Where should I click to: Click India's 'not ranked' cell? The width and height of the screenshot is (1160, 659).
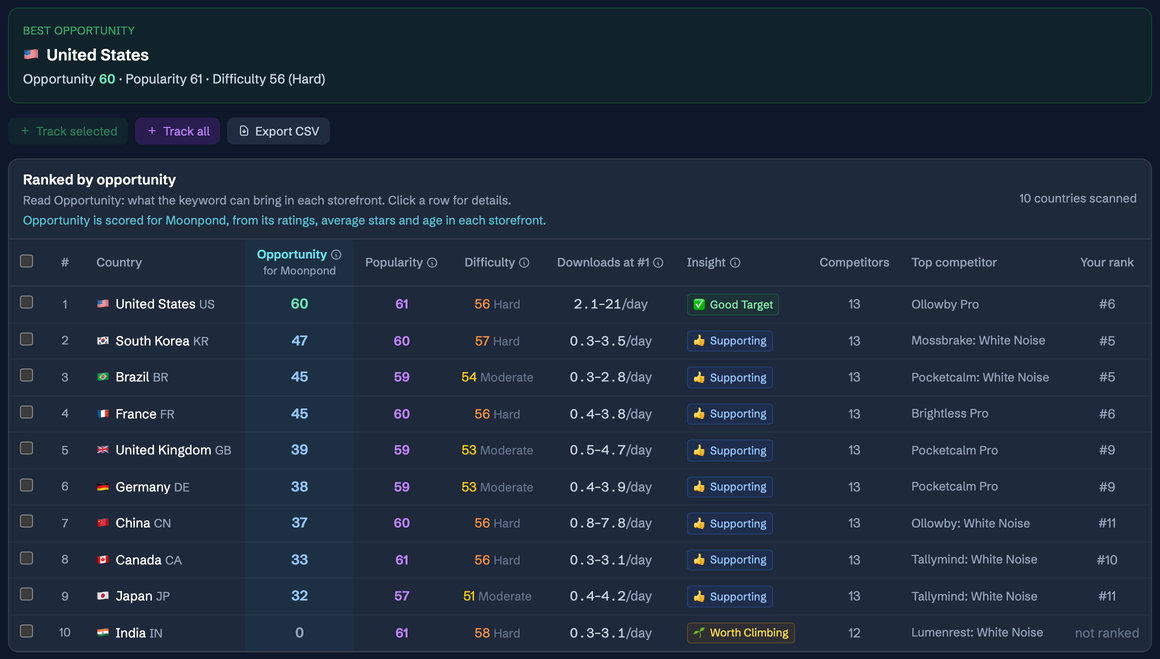click(x=1107, y=633)
